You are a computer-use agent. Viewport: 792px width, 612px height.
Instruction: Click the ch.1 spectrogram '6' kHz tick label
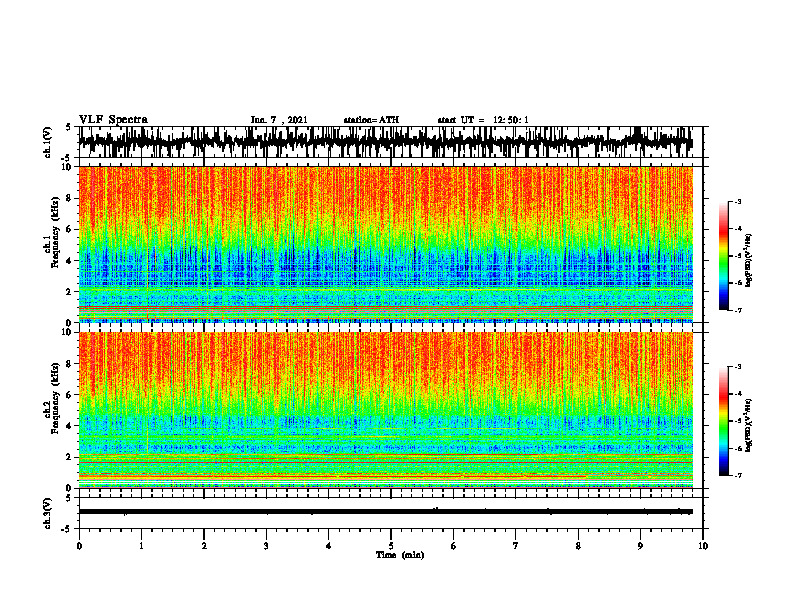70,230
